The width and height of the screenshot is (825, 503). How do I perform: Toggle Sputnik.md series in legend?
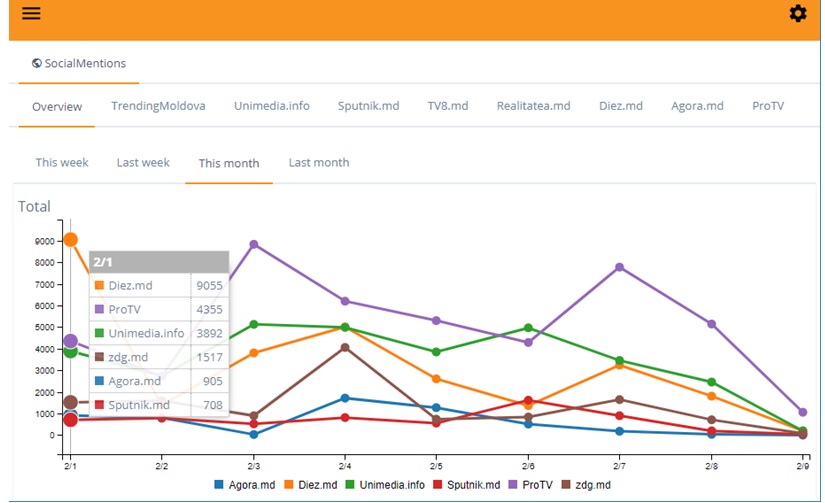pos(466,485)
